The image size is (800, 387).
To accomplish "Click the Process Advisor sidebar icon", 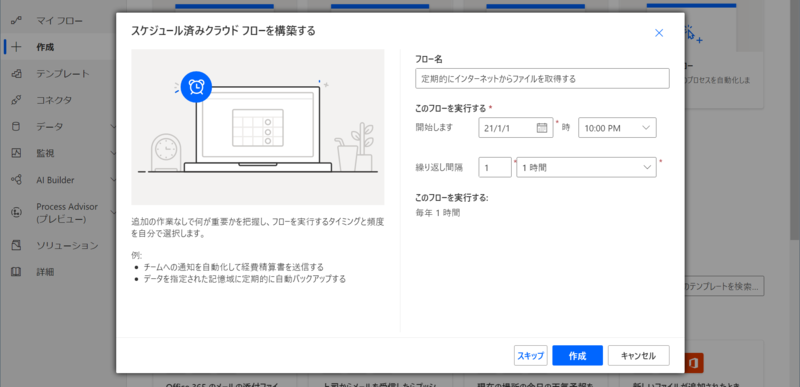I will click(16, 213).
